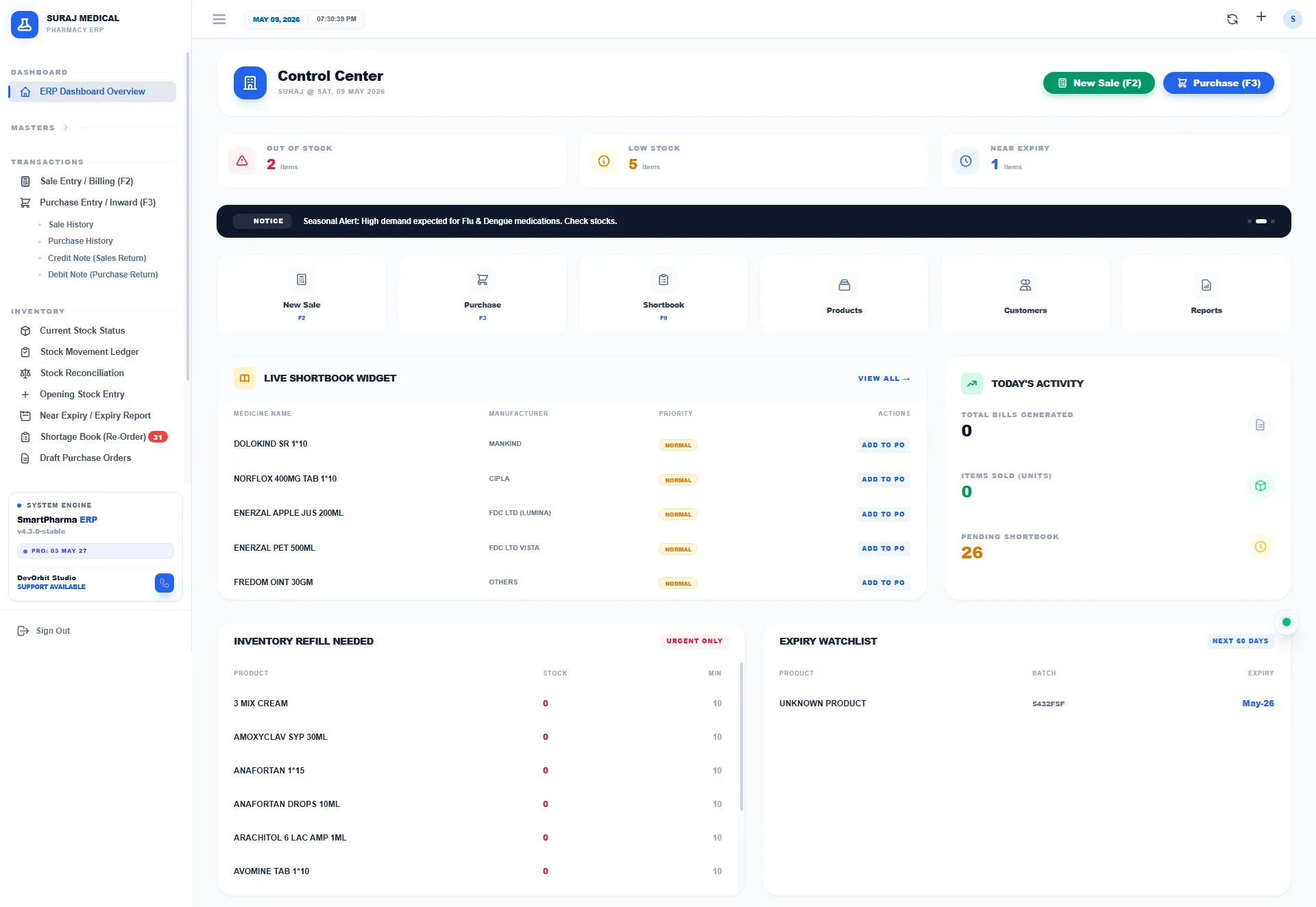
Task: Click the Items Sold box icon
Action: coord(1260,486)
